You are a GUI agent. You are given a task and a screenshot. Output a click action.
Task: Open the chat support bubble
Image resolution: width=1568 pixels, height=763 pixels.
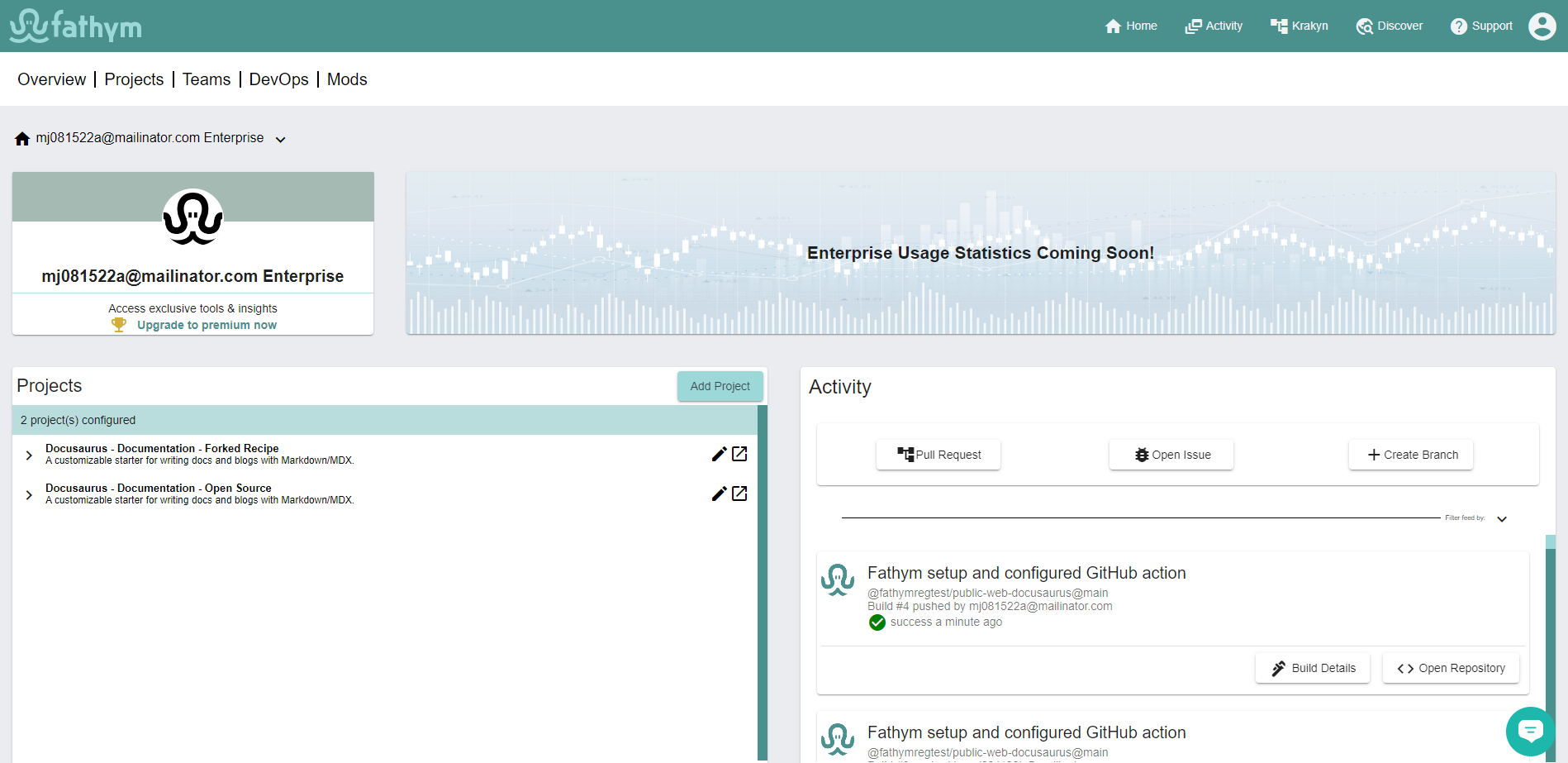coord(1530,731)
